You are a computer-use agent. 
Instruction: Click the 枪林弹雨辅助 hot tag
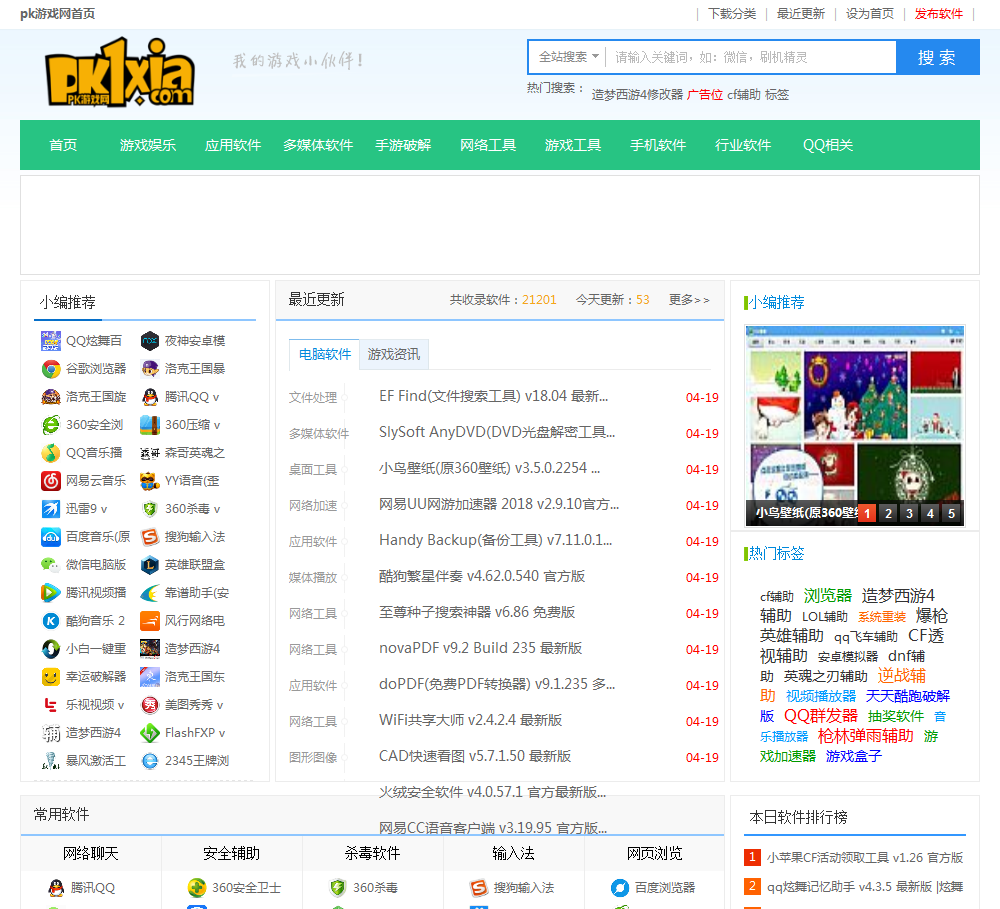(x=865, y=735)
